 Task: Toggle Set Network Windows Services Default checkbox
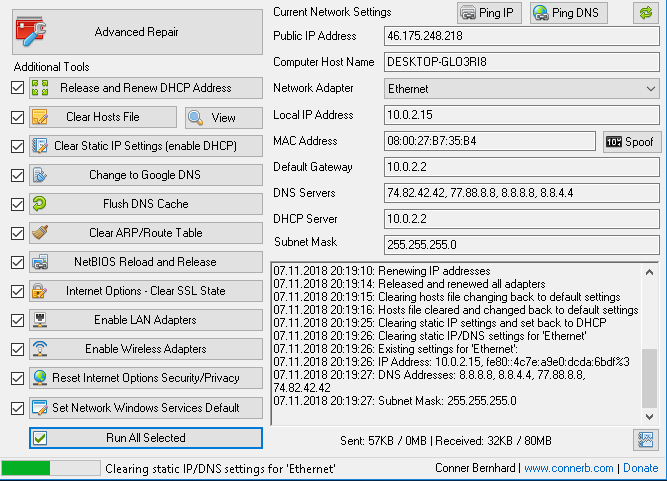click(x=17, y=408)
